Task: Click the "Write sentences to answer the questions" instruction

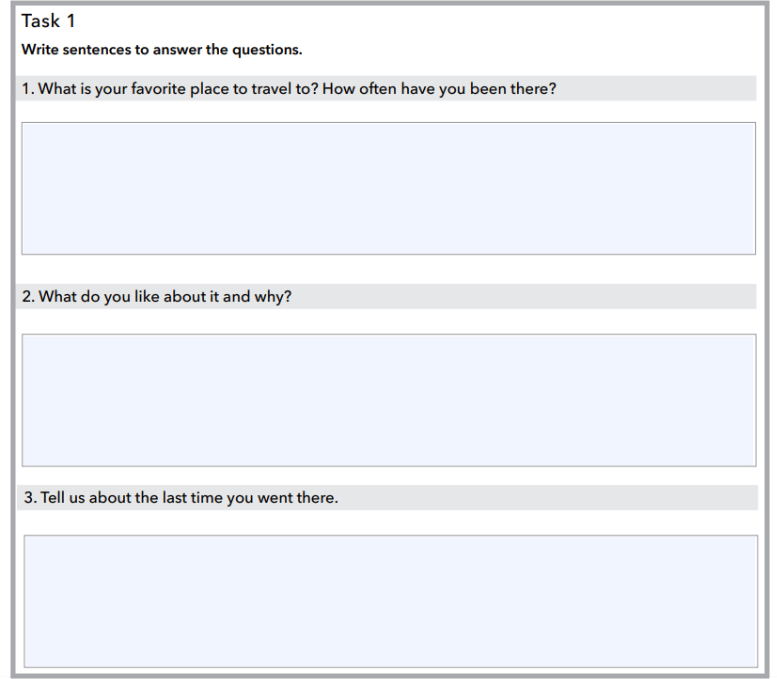Action: (x=161, y=49)
